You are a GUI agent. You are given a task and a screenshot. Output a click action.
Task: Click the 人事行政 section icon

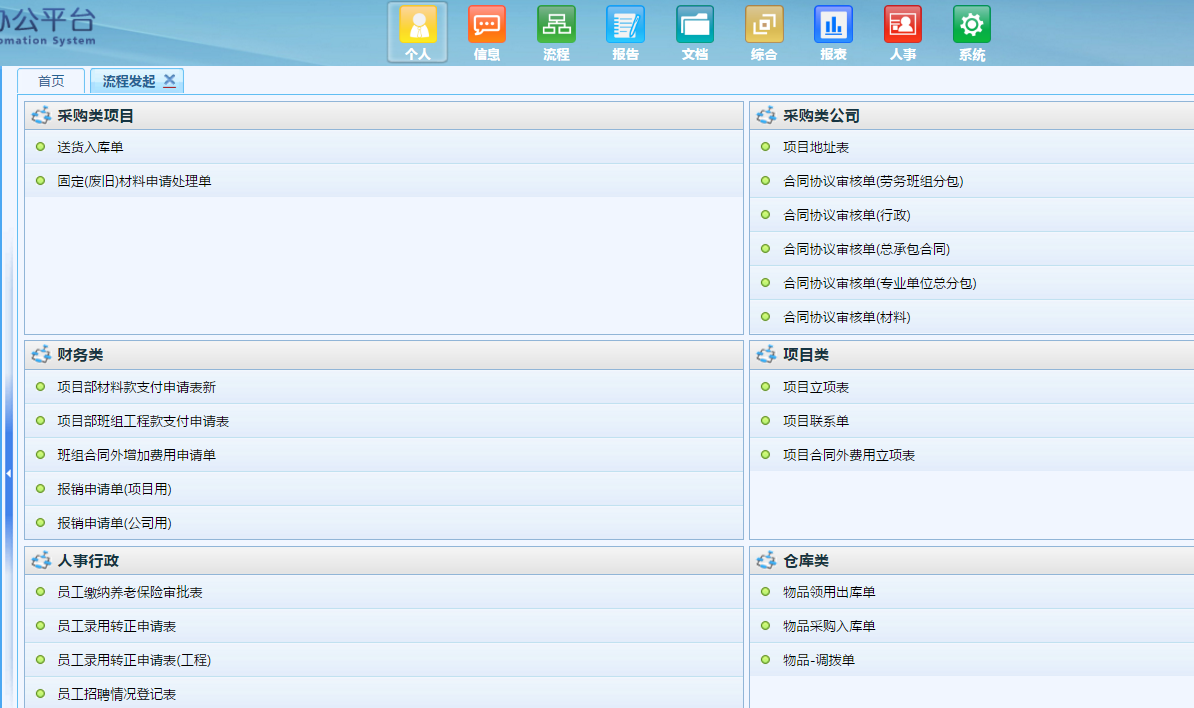pos(41,560)
